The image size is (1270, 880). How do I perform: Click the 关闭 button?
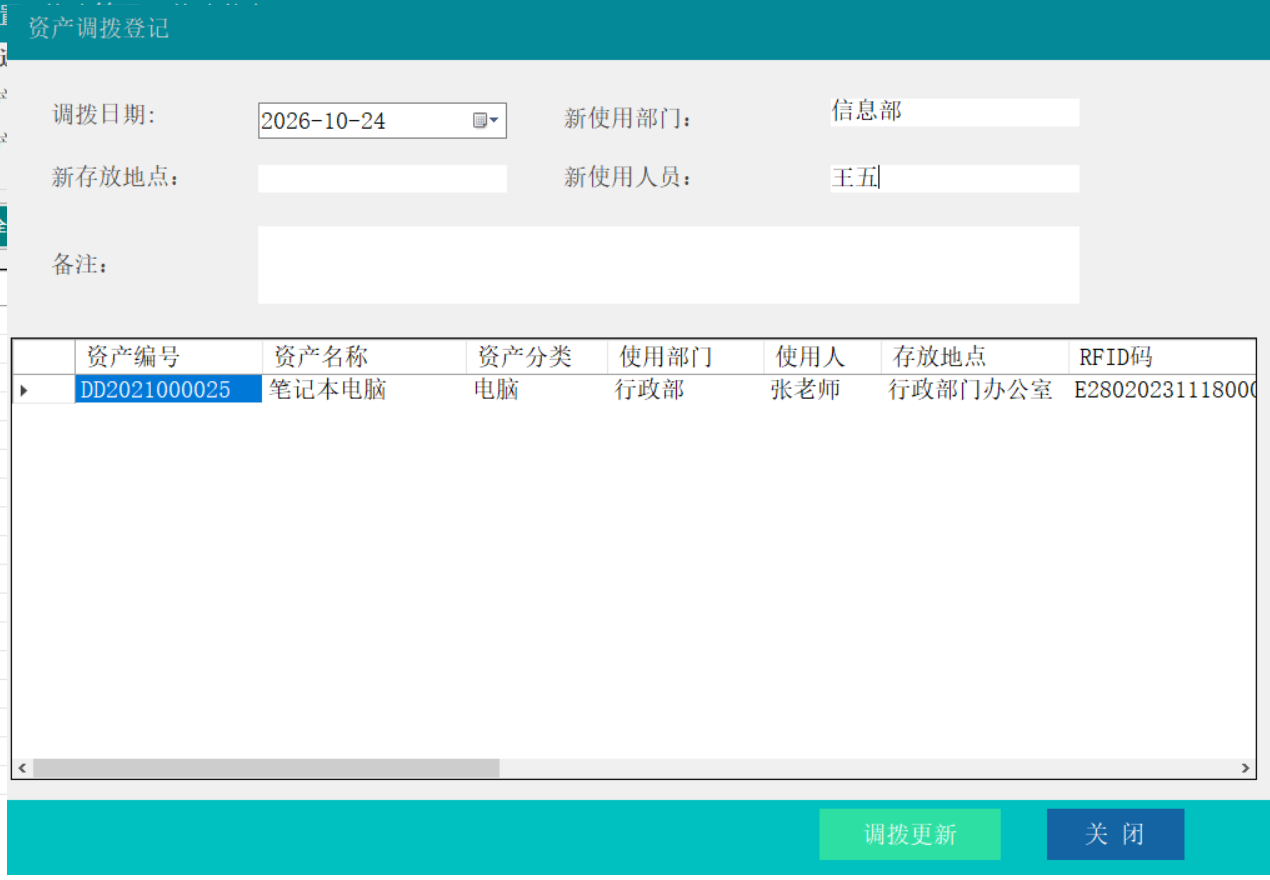pyautogui.click(x=1115, y=834)
